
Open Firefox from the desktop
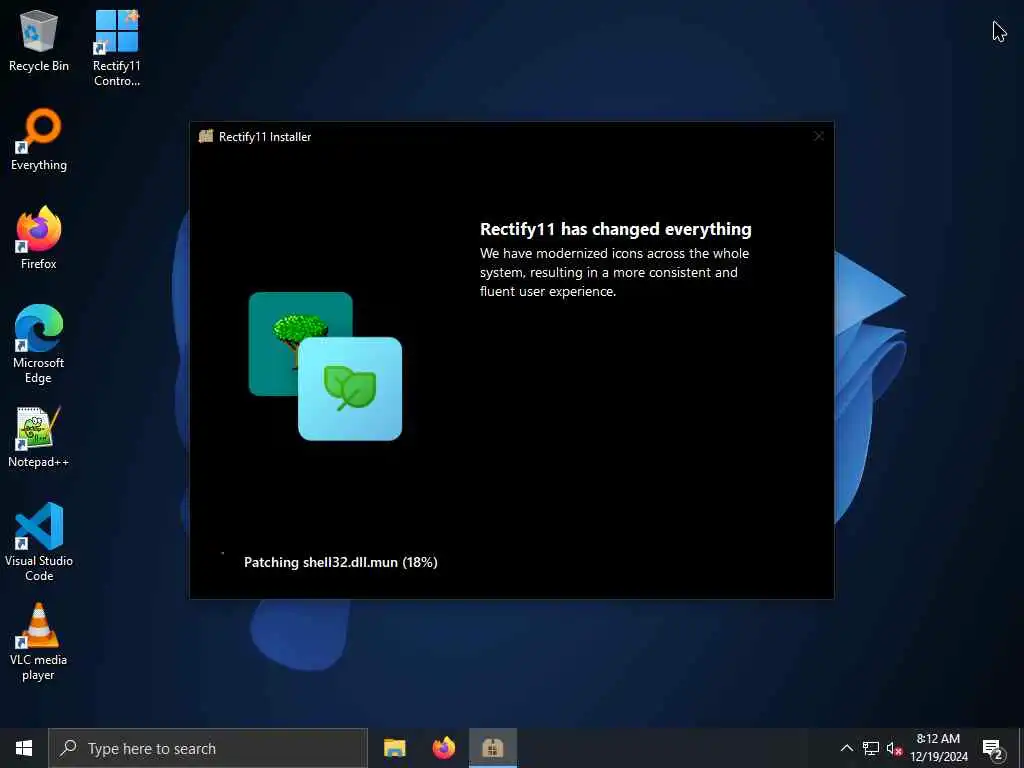(39, 238)
